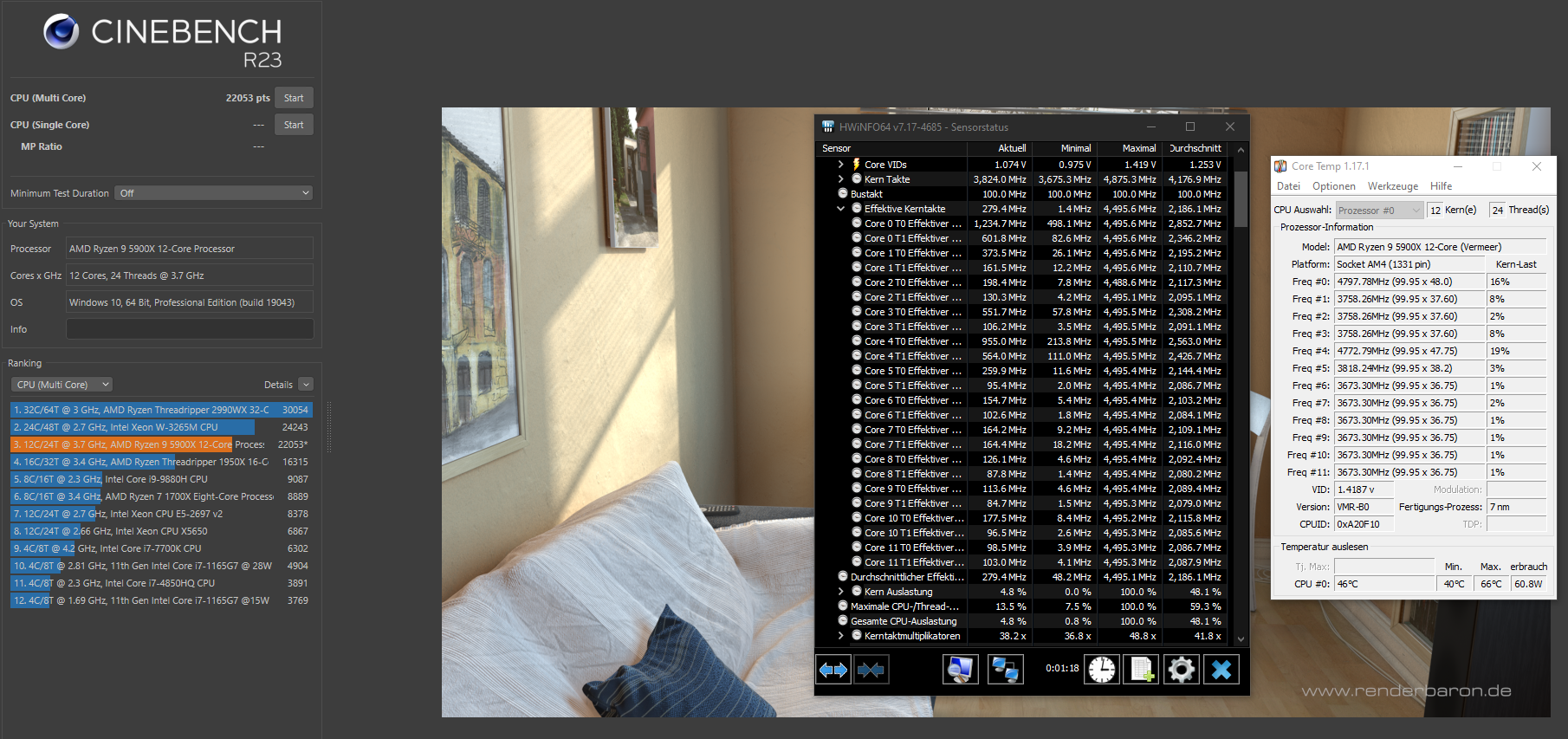Click the Gesamte CPU-Auslastung sensor icon

[842, 621]
